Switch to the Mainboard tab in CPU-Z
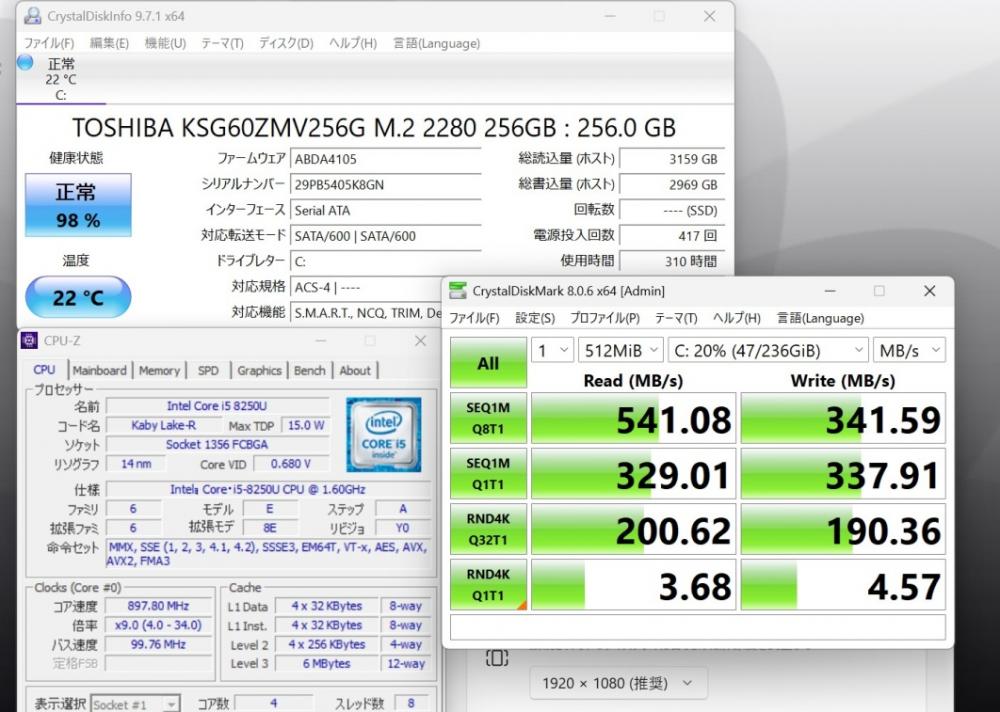1000x712 pixels. pyautogui.click(x=99, y=370)
